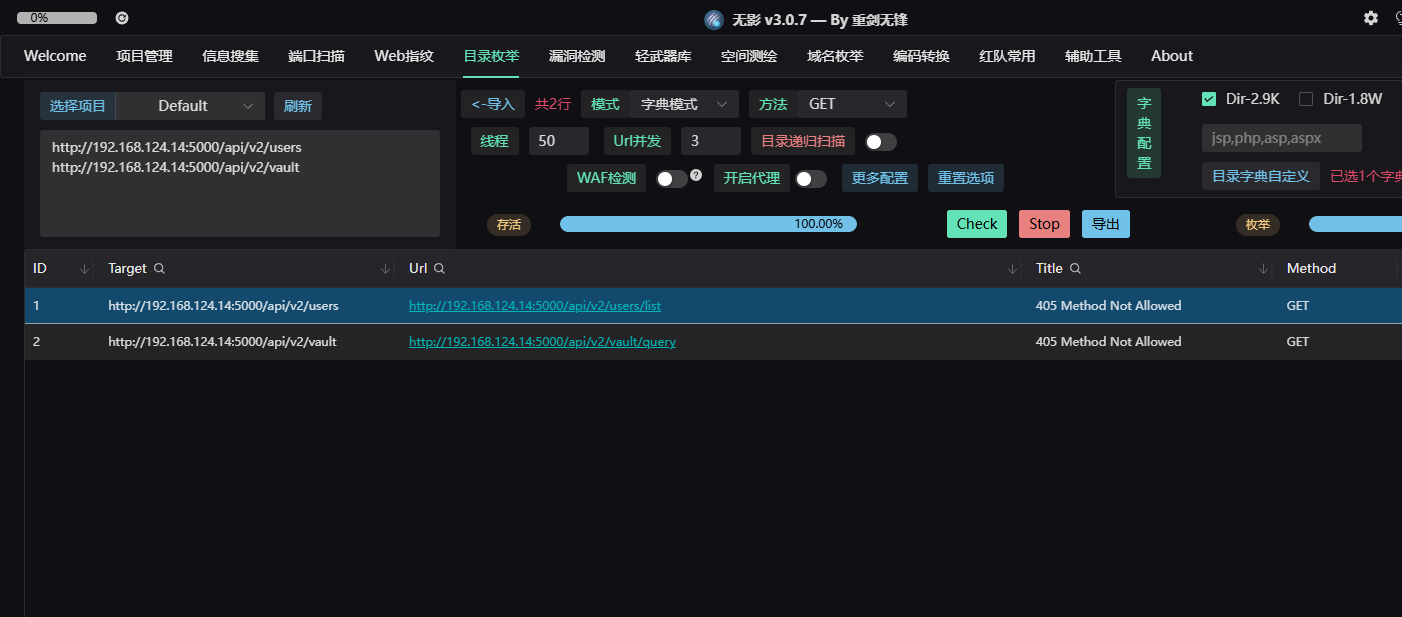1402x617 pixels.
Task: Click the jsp,php,asp,aspx extension field
Action: (x=1282, y=138)
